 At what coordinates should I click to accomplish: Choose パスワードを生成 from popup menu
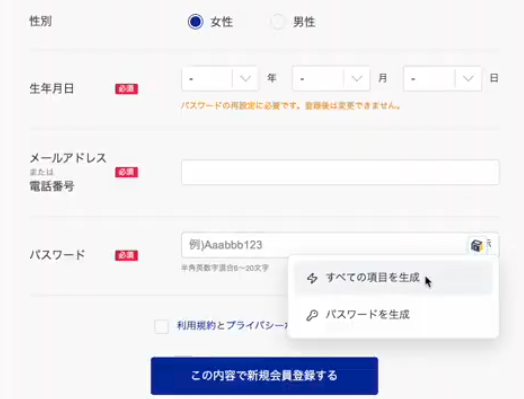[393, 315]
